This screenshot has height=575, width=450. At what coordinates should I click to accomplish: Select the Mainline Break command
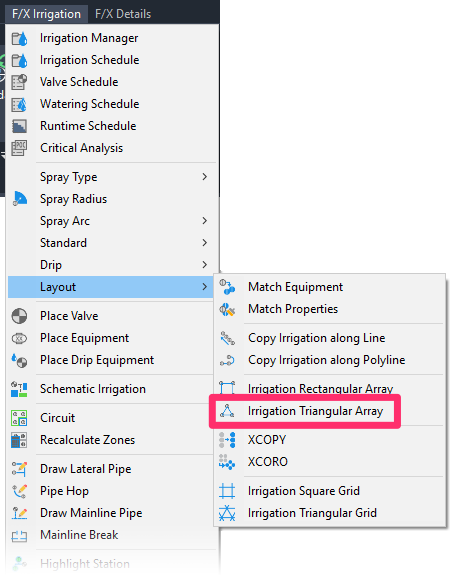(111, 535)
